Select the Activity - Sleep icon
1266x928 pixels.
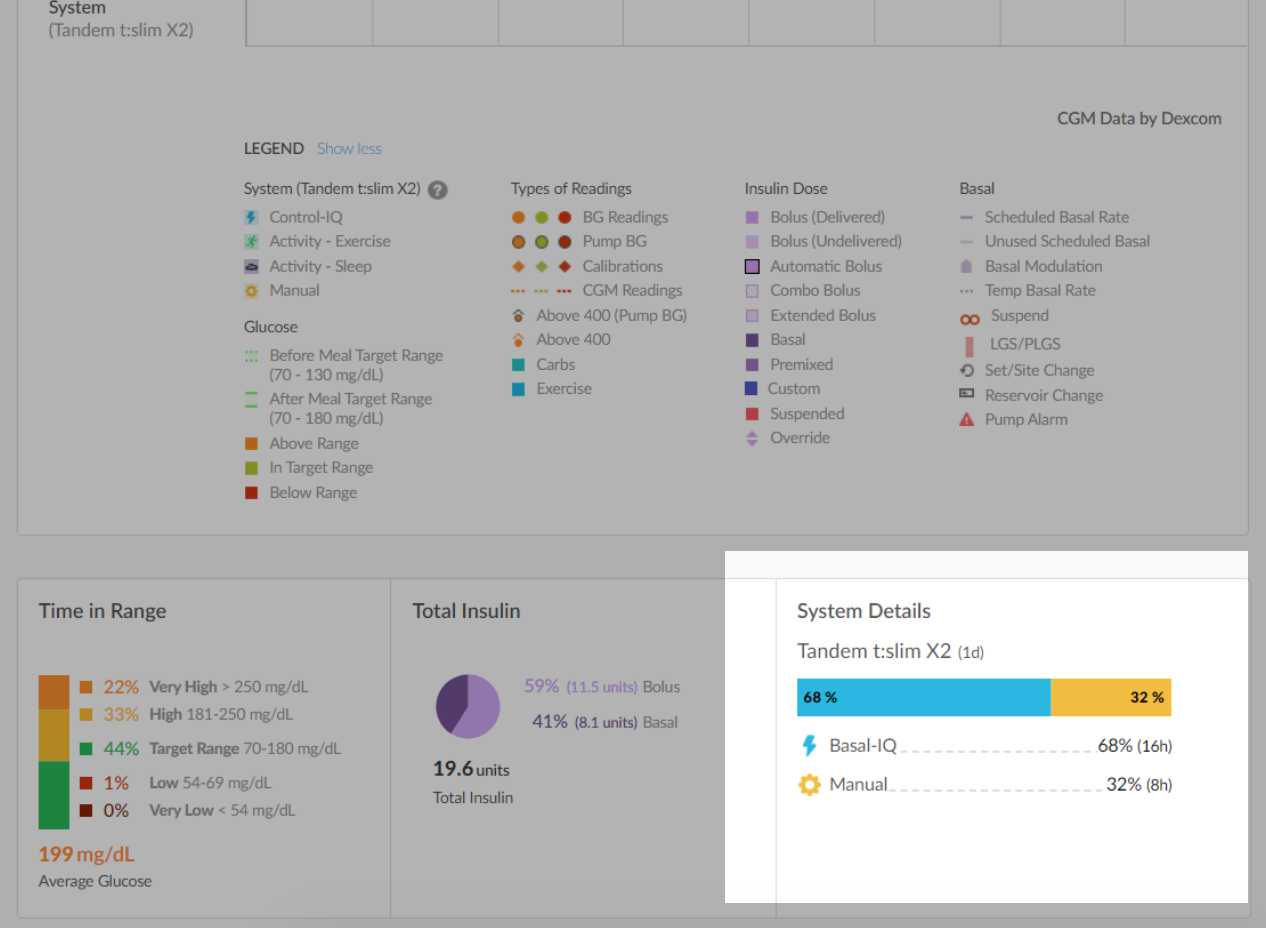pyautogui.click(x=251, y=266)
